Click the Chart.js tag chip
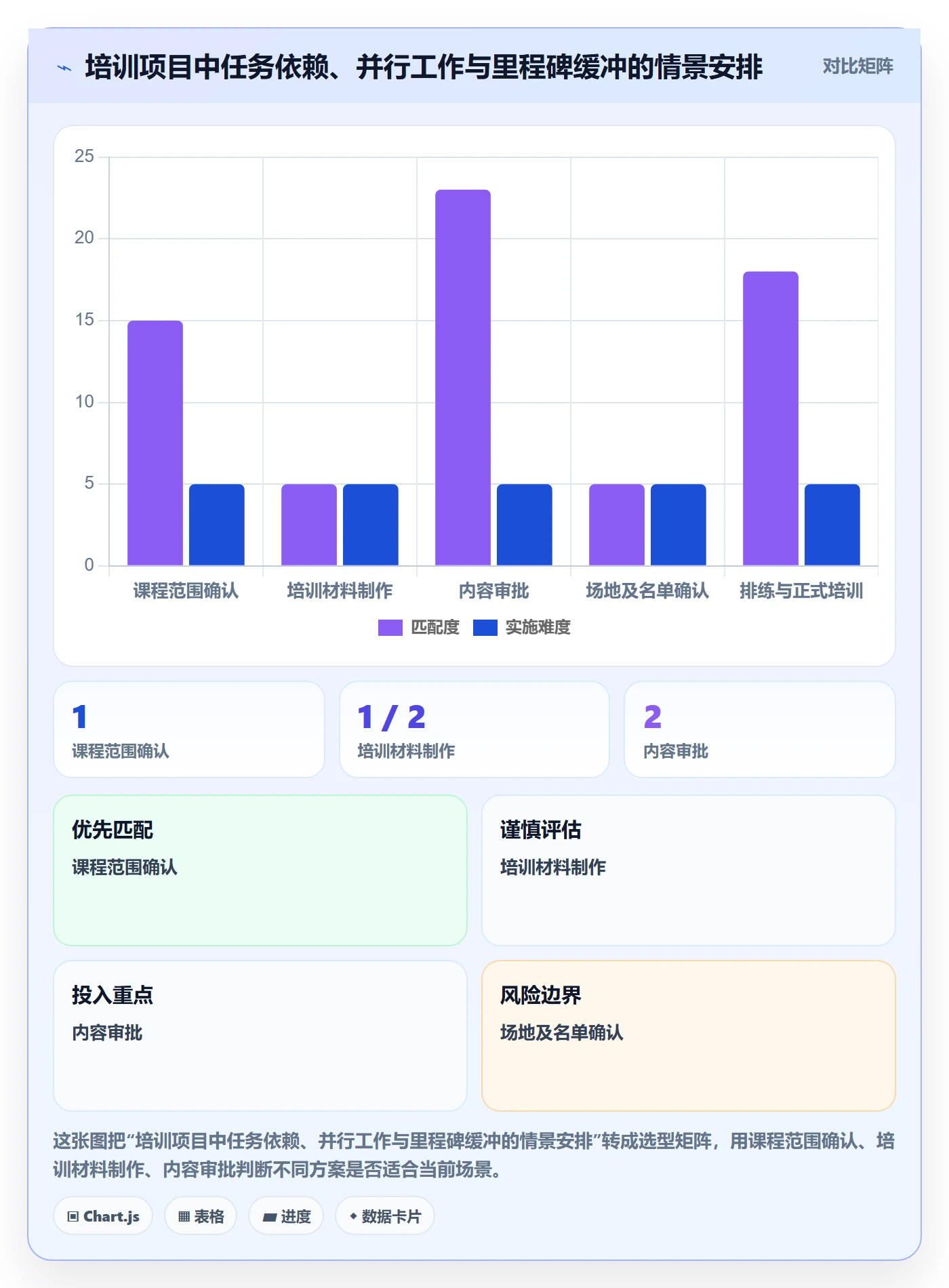Screen dimensions: 949x1288 (x=103, y=1216)
